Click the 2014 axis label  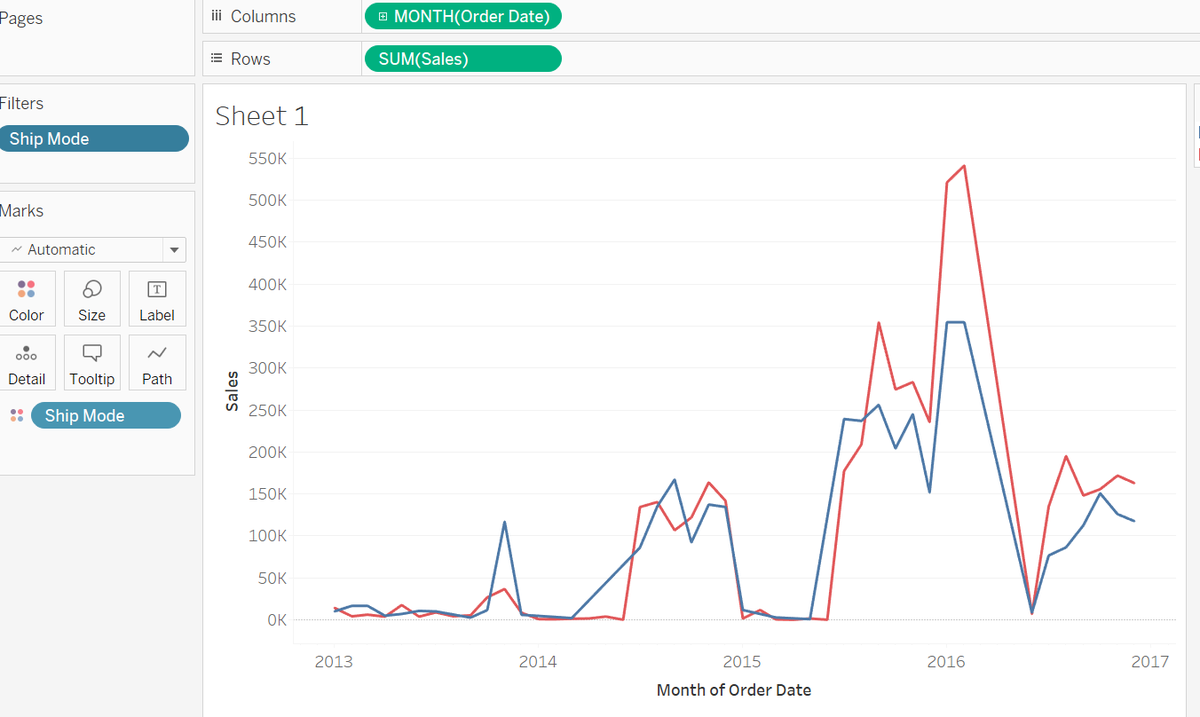pos(538,661)
